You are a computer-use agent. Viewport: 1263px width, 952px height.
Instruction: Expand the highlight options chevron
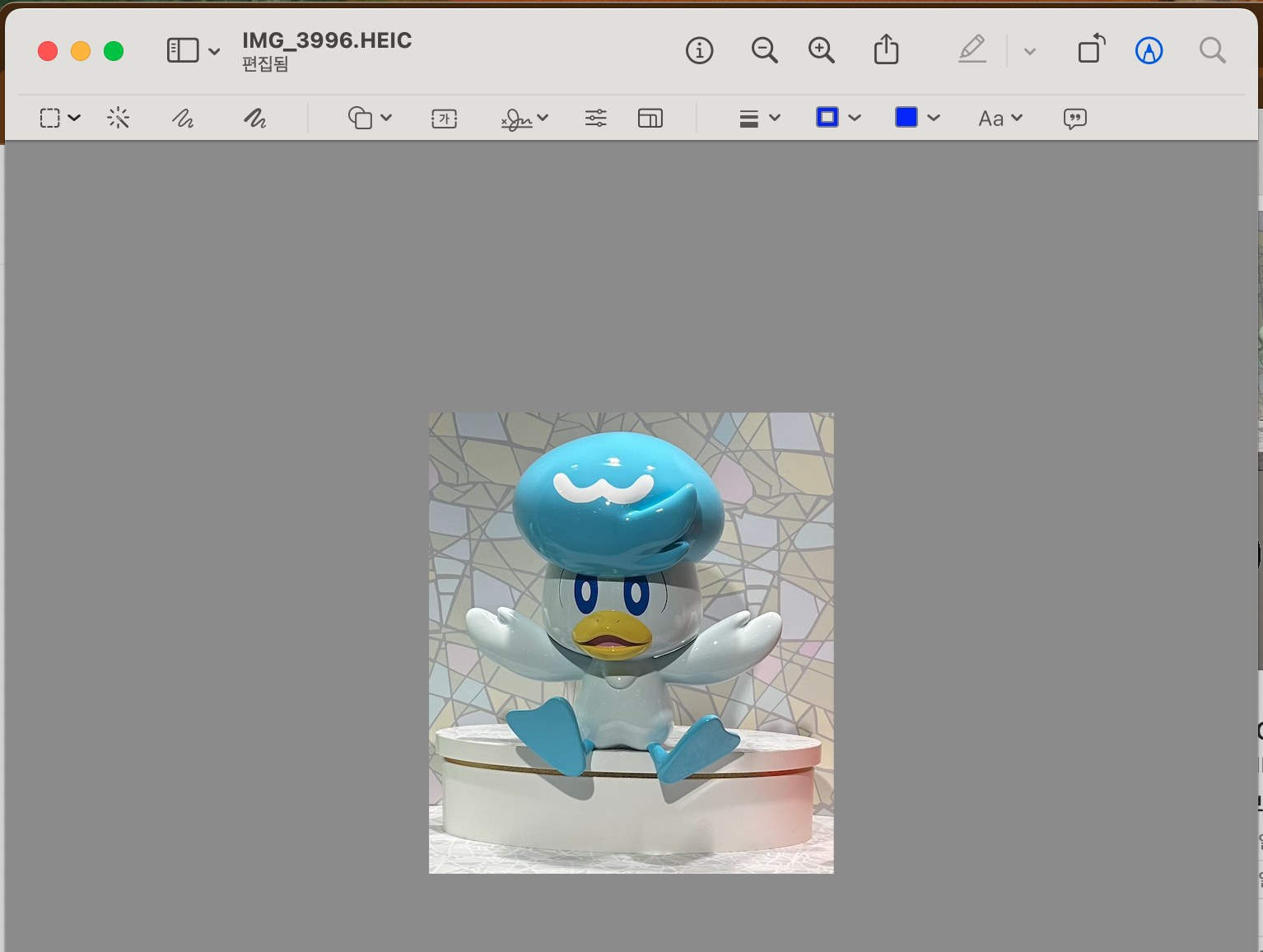coord(1029,51)
